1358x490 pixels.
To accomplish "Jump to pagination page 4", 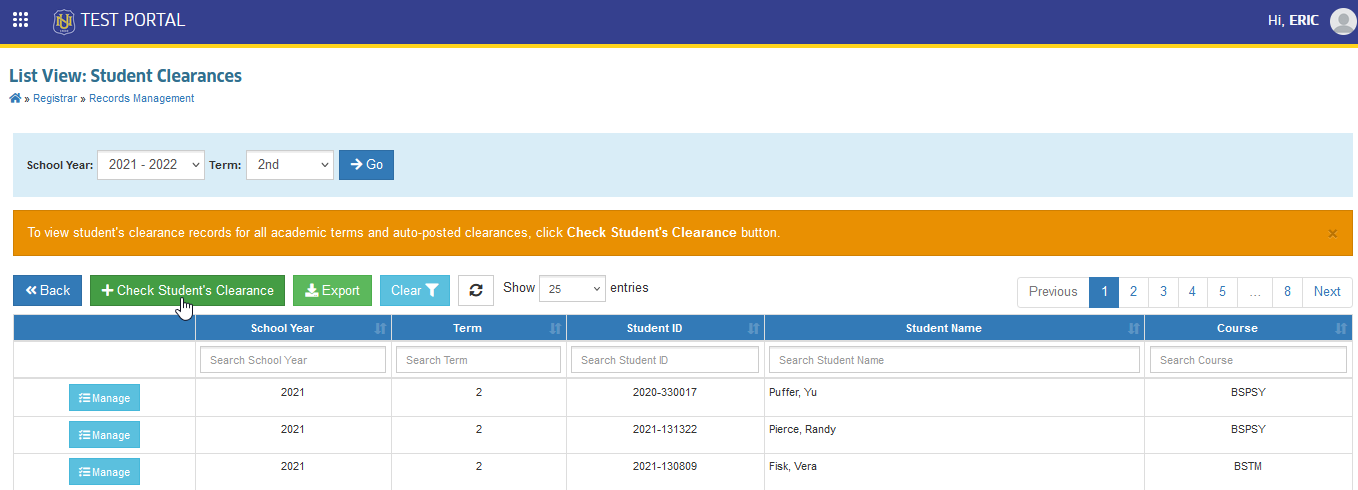I will click(1193, 292).
